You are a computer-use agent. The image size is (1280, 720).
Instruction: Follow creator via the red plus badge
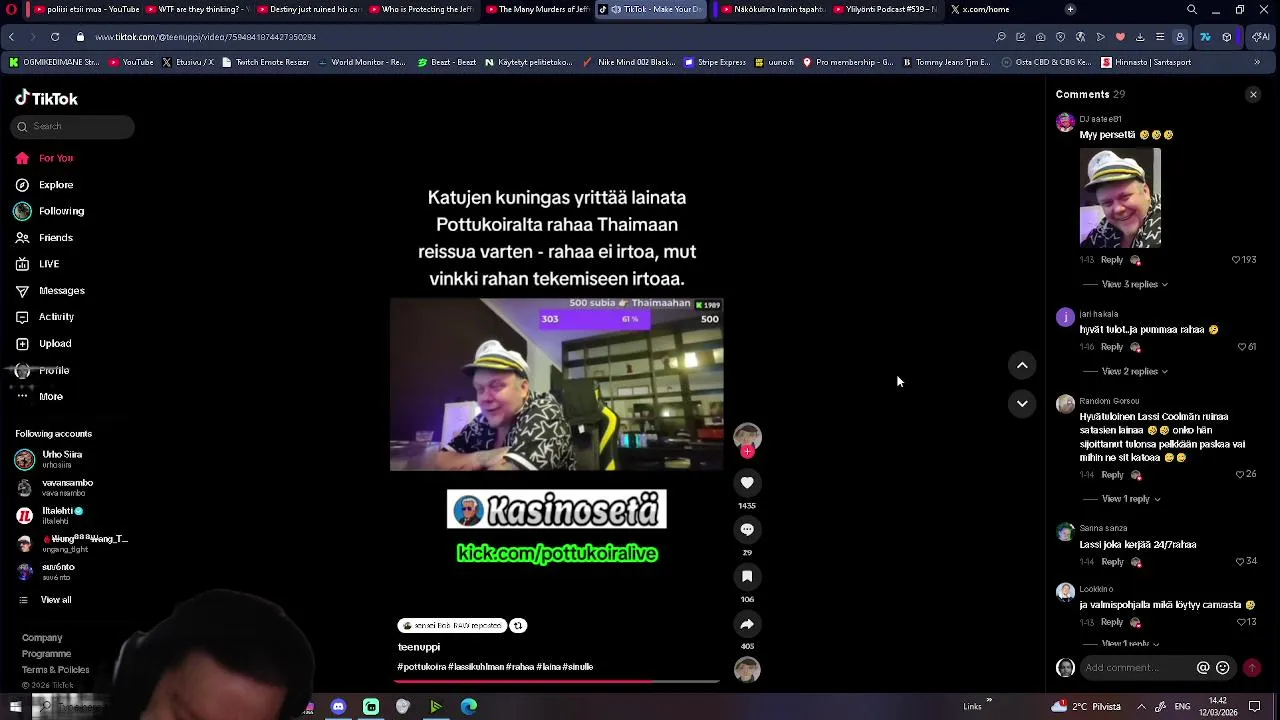[747, 452]
